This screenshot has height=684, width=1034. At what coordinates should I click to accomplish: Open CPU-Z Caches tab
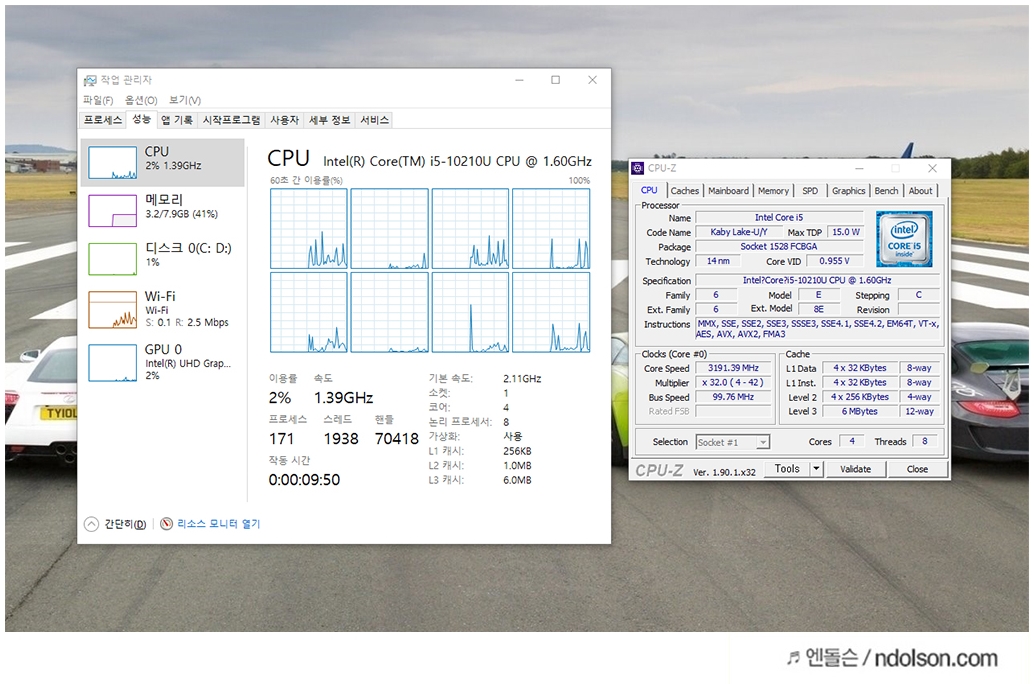pyautogui.click(x=684, y=191)
